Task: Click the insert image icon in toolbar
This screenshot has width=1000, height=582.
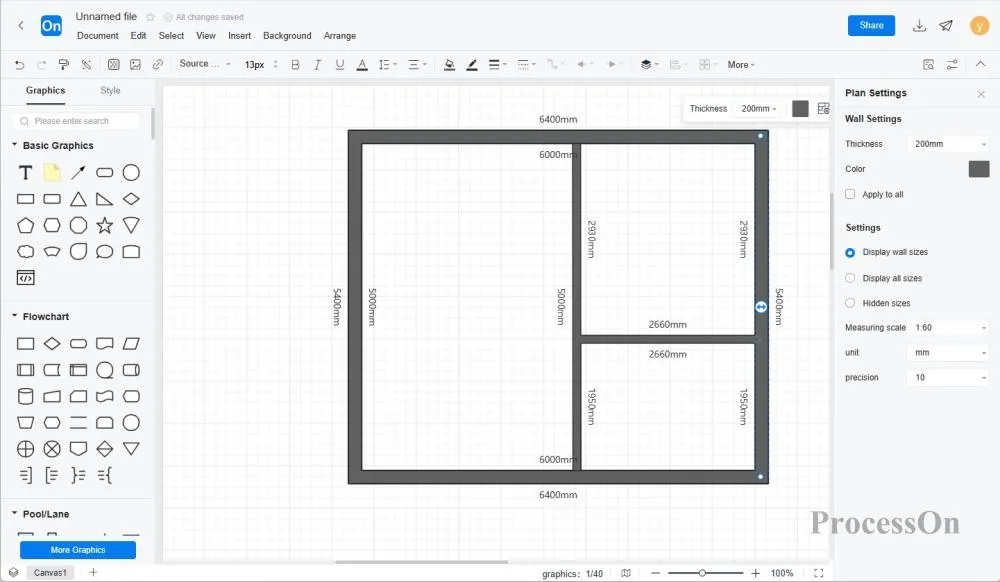Action: pos(135,64)
